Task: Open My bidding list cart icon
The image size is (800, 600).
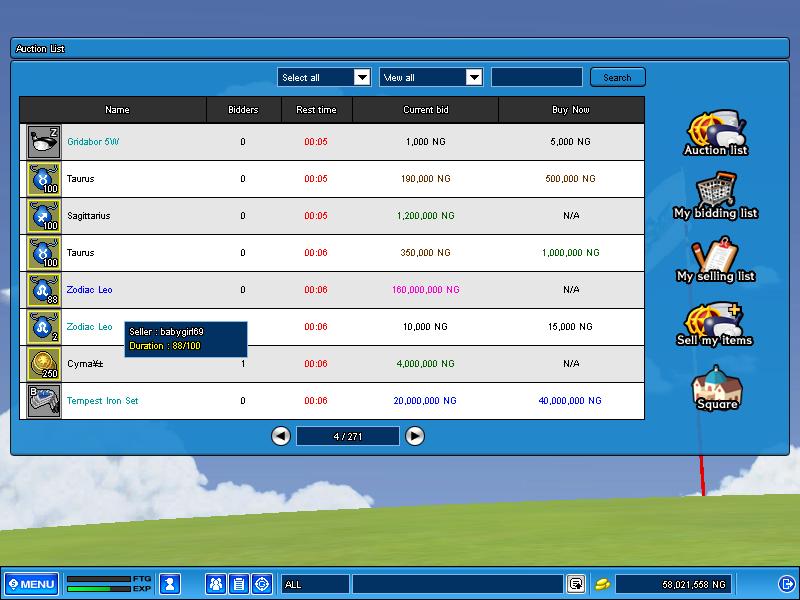Action: coord(715,195)
